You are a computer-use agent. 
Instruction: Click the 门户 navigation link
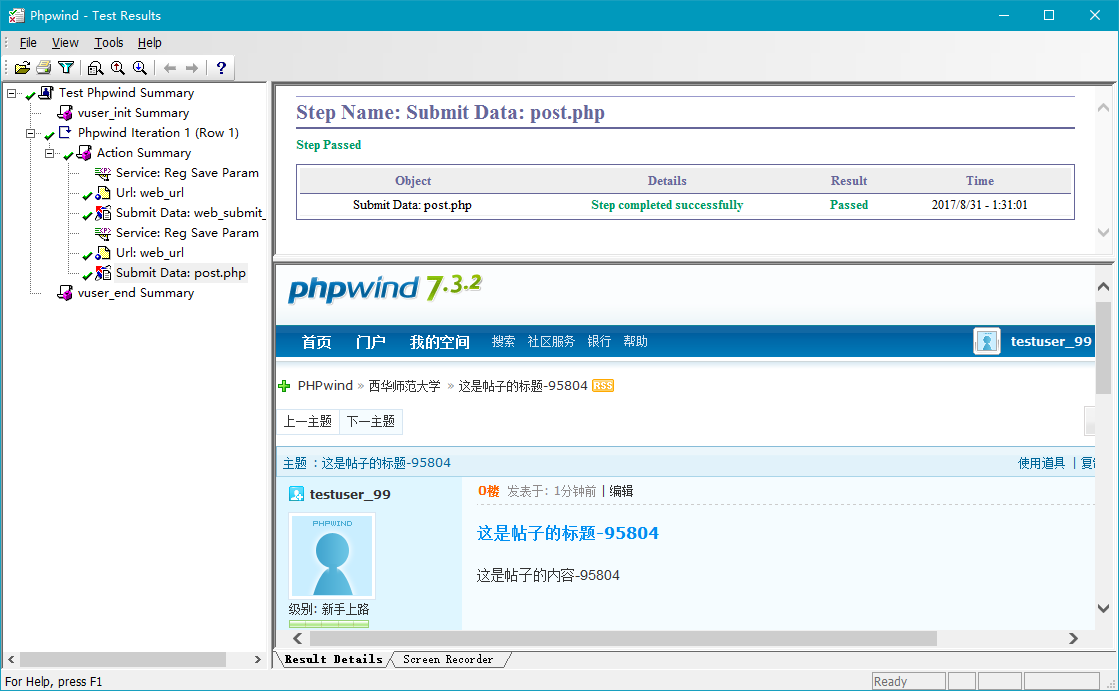(x=370, y=342)
